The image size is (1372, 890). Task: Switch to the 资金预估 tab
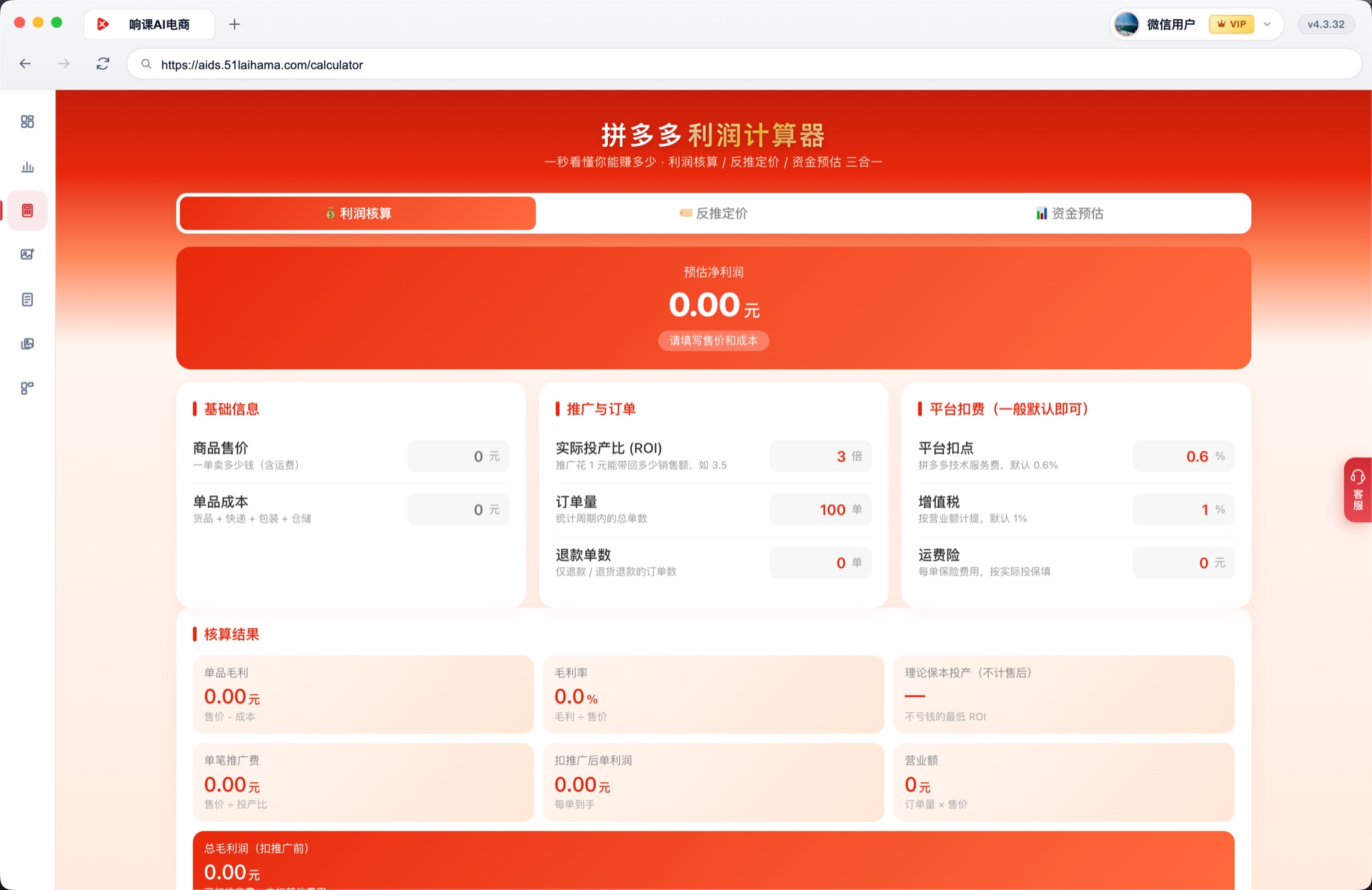point(1070,213)
